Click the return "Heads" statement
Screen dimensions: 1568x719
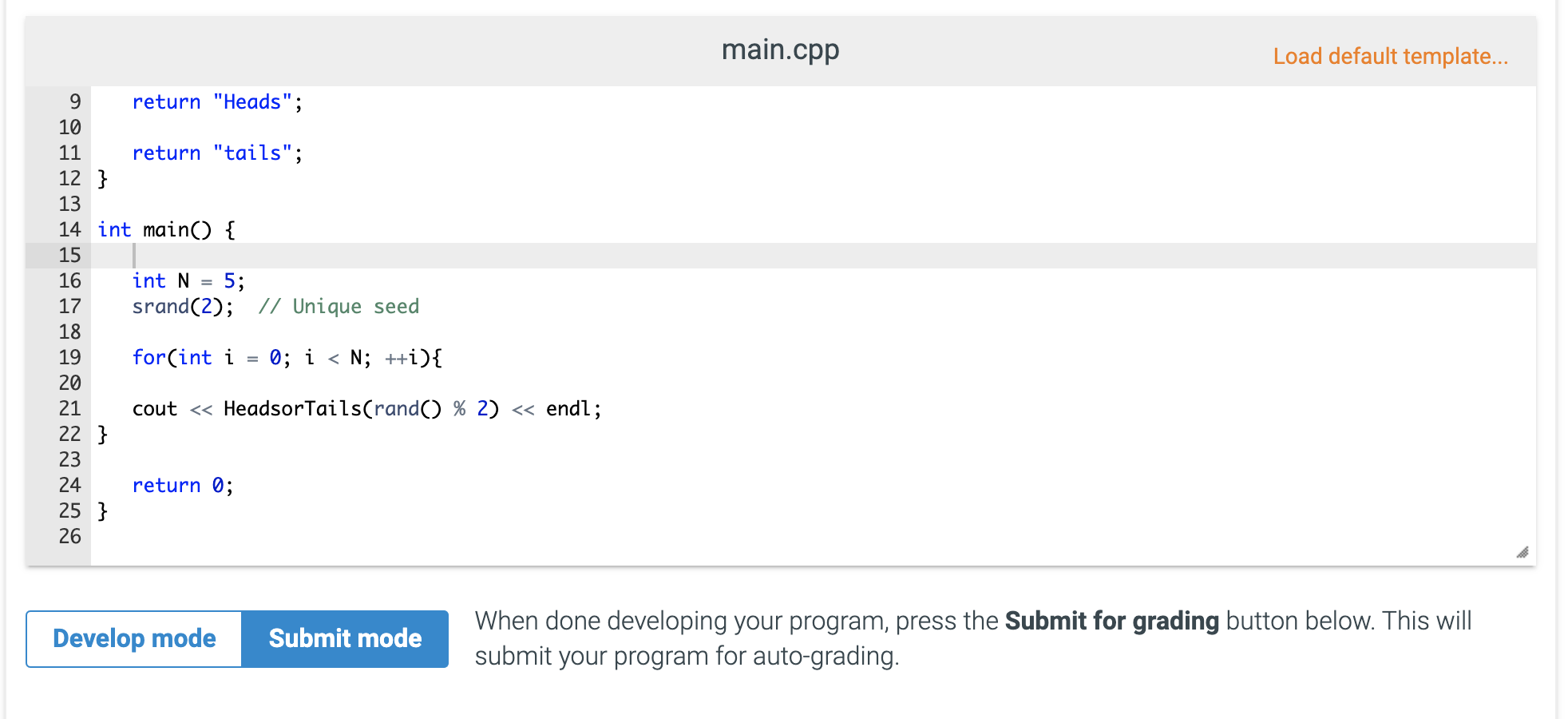pyautogui.click(x=217, y=102)
